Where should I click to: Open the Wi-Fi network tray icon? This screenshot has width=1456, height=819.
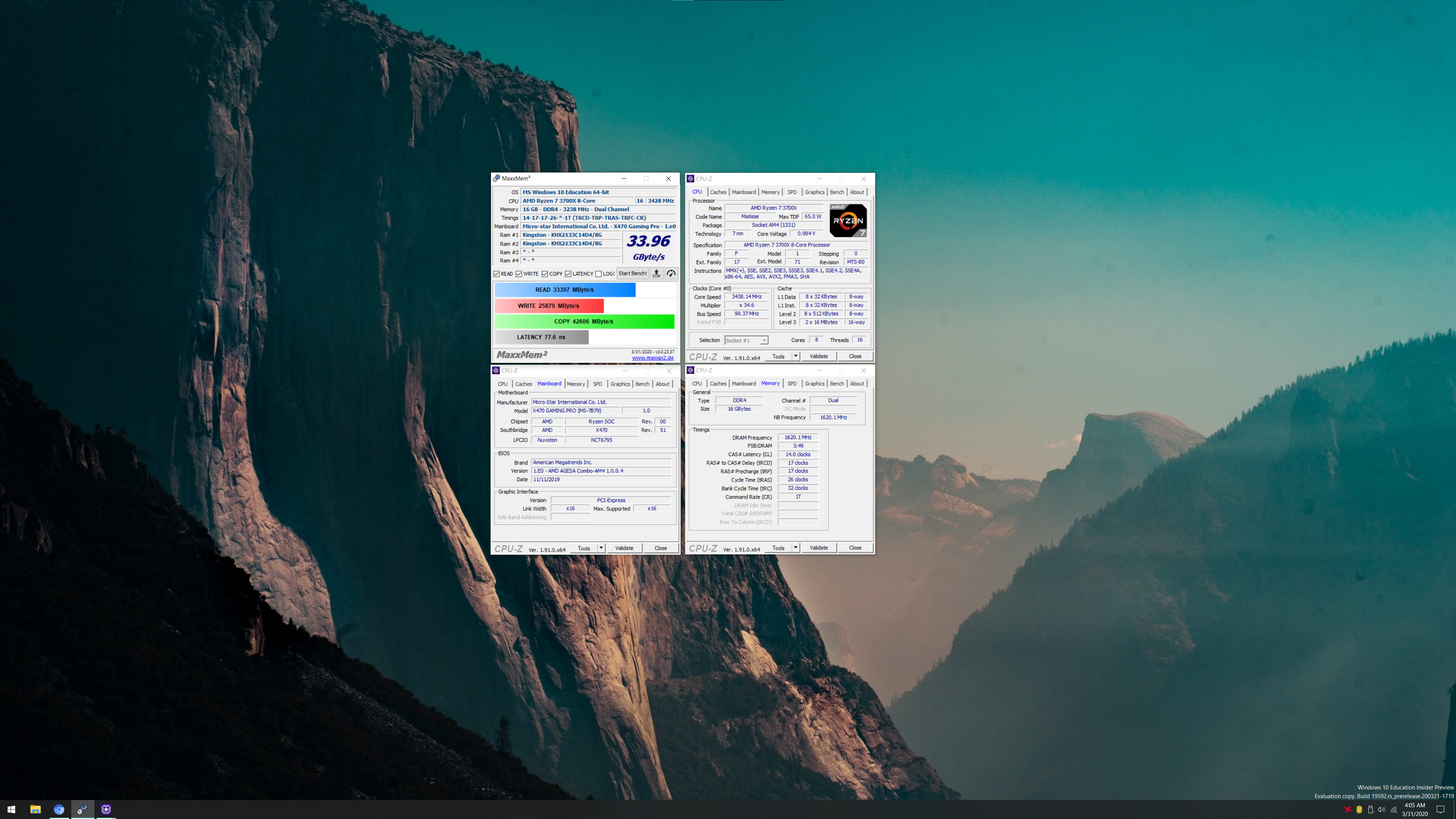pos(1393,810)
